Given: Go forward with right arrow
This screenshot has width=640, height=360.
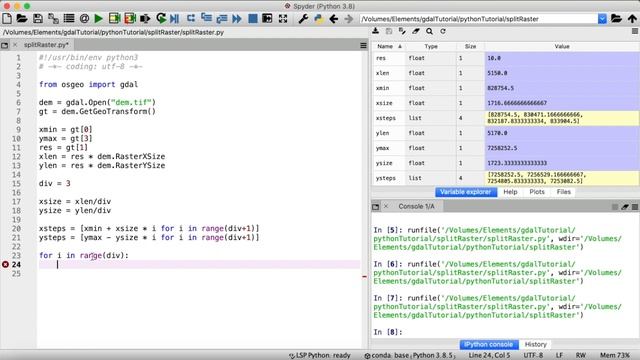Looking at the screenshot, I should pyautogui.click(x=348, y=18).
